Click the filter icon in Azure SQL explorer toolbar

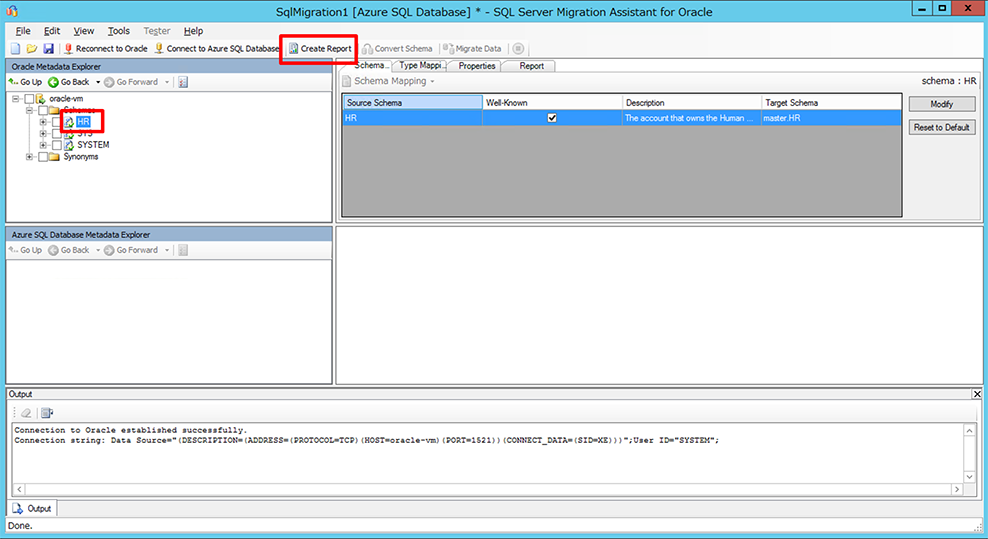(x=183, y=250)
